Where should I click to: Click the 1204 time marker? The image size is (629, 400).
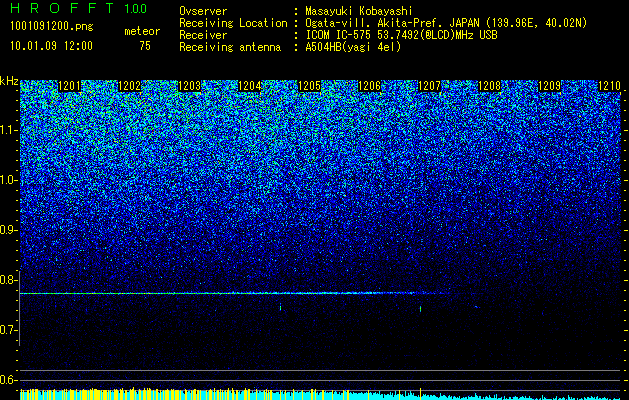point(250,86)
